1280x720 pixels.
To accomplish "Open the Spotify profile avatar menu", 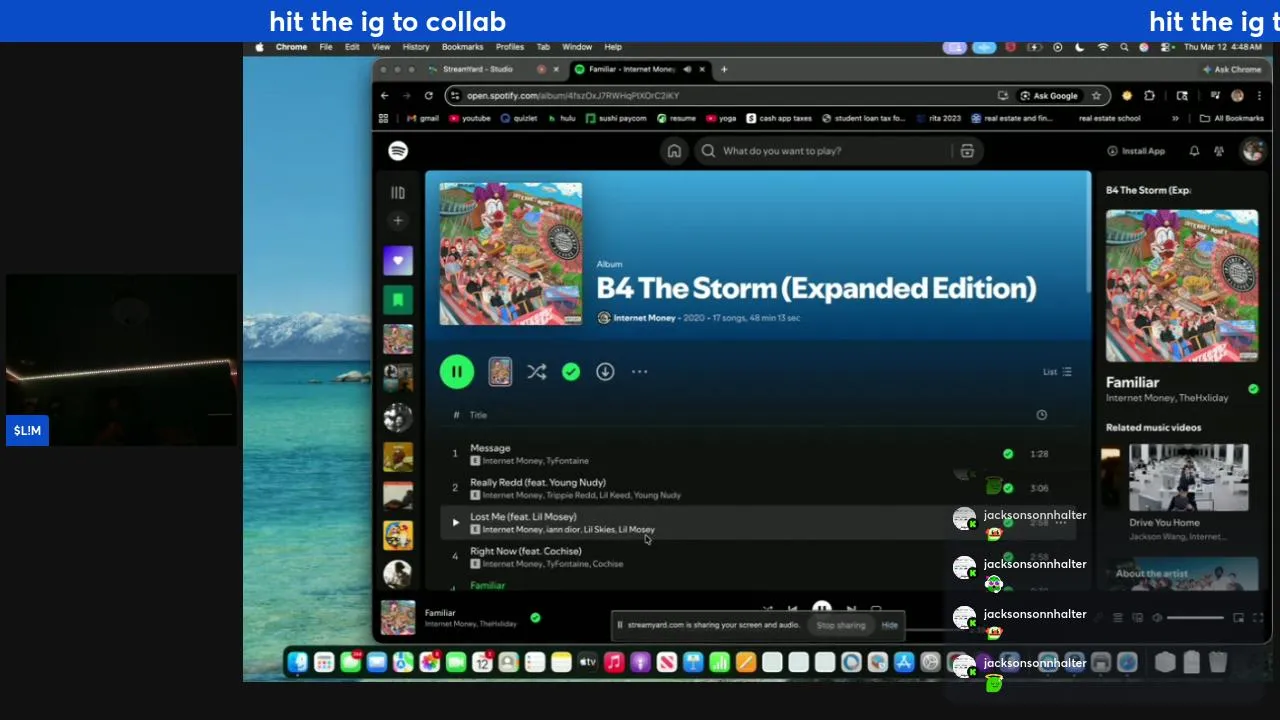I will tap(1252, 151).
